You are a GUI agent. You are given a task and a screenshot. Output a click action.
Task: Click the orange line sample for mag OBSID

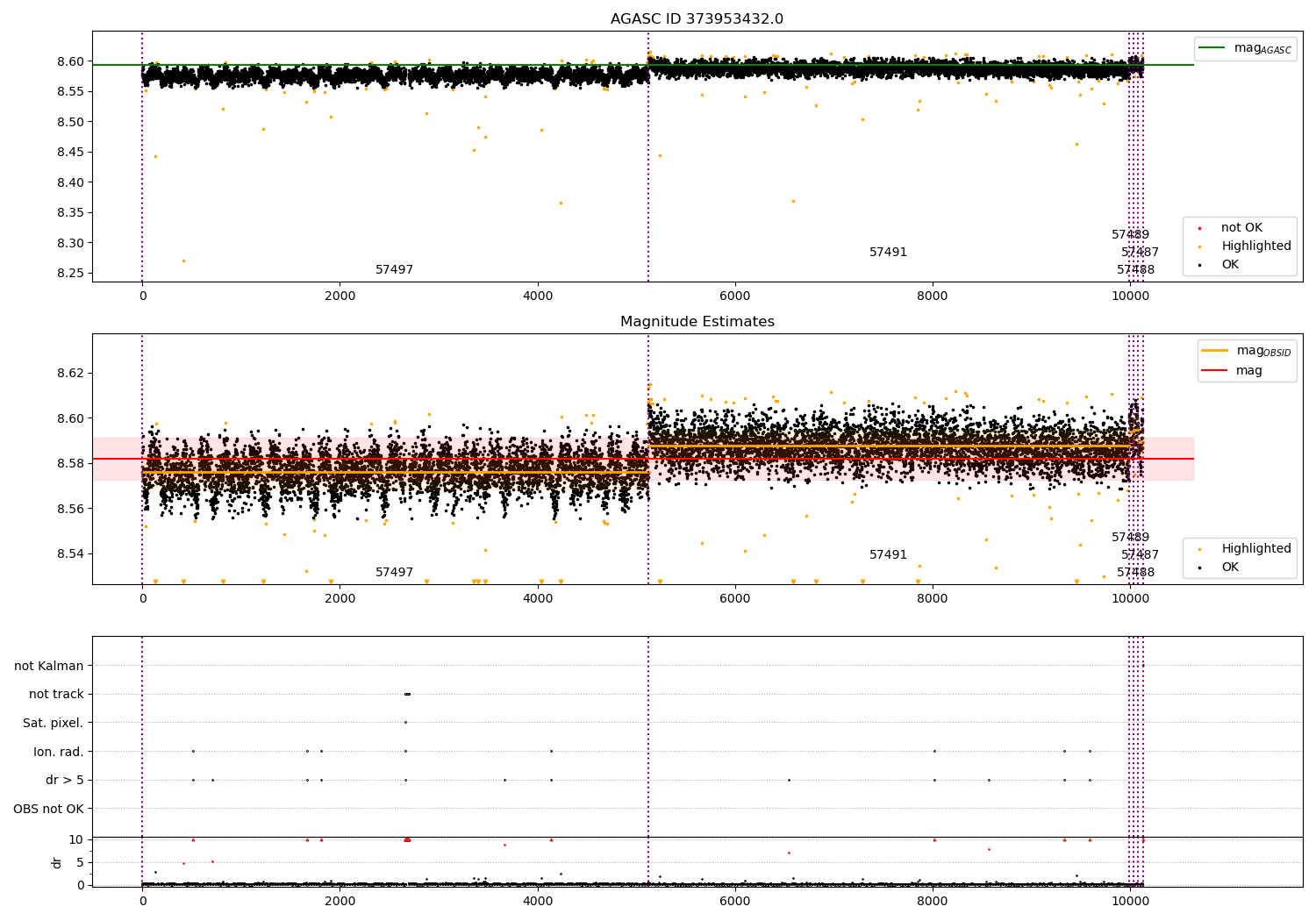(x=1215, y=351)
